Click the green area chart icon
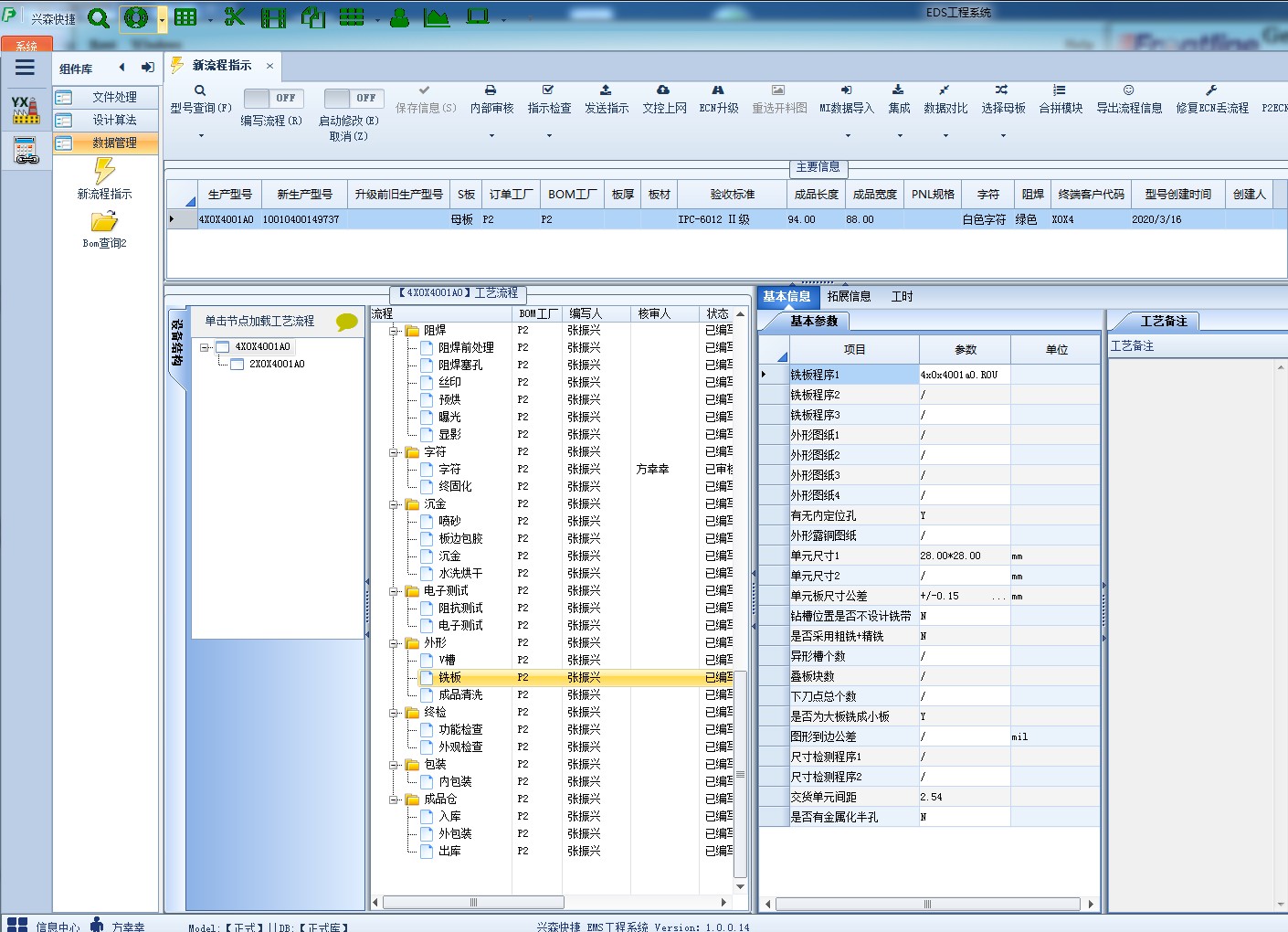The image size is (1288, 932). coord(438,17)
